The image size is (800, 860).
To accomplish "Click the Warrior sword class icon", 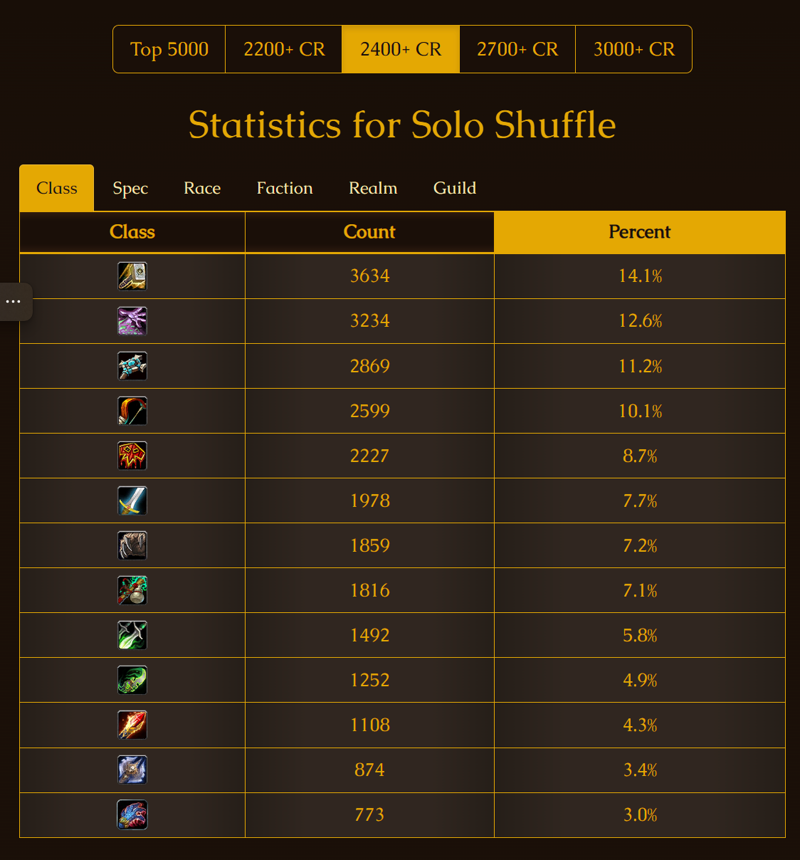I will [x=132, y=501].
